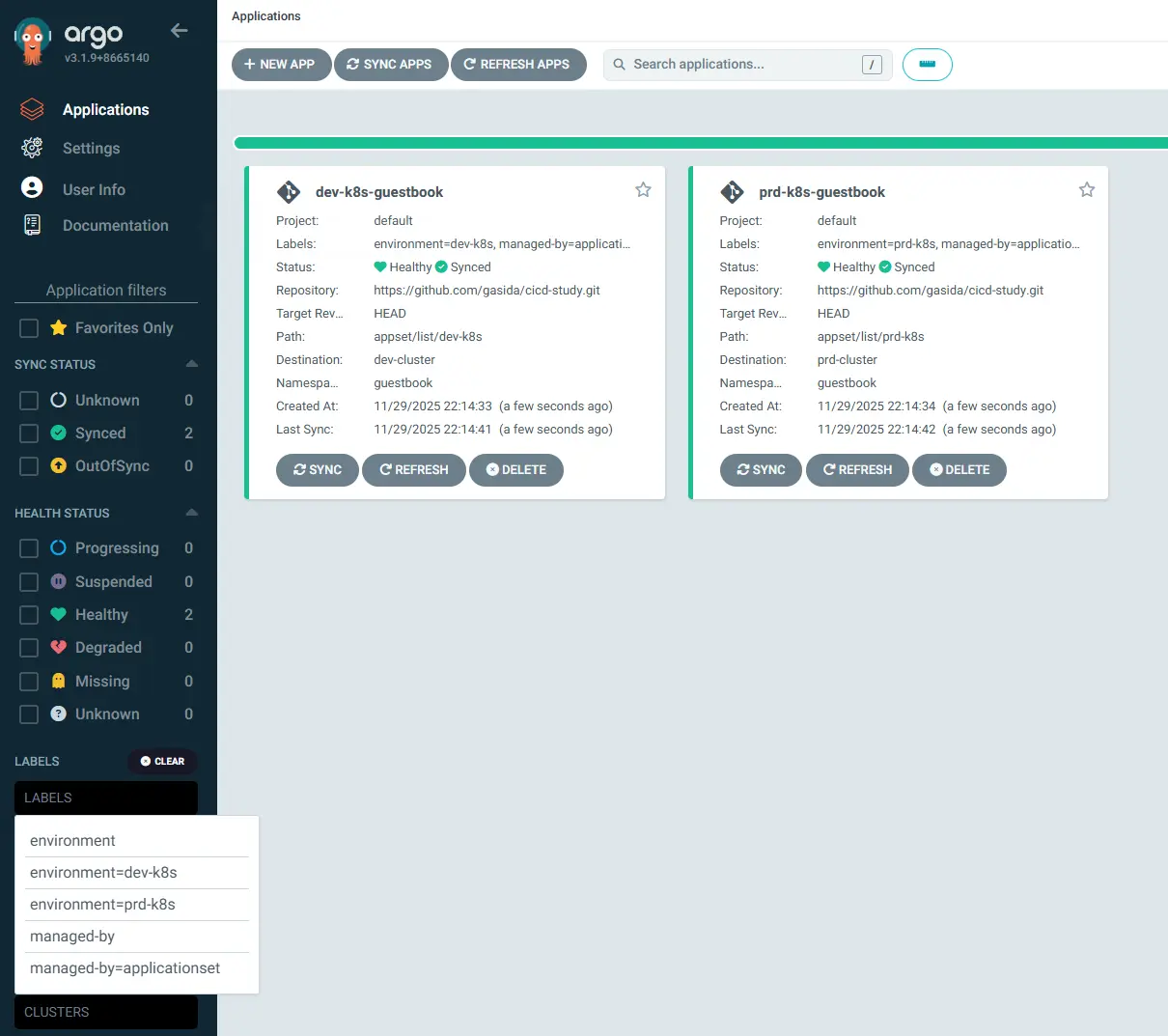The image size is (1168, 1036).
Task: Enable the Healthy health status filter
Action: [x=28, y=614]
